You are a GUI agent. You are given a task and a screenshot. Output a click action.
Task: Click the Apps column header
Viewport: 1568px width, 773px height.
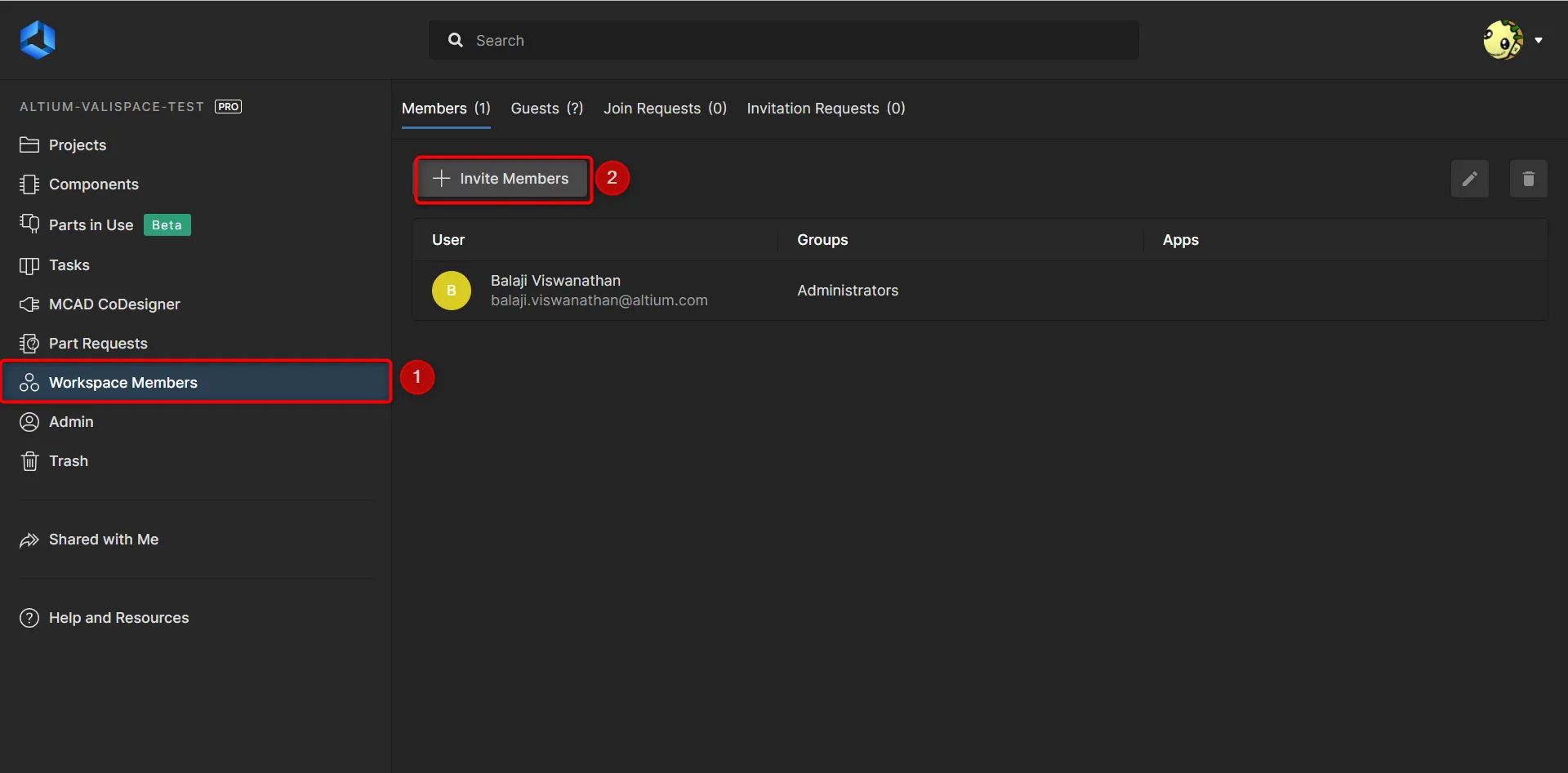coord(1181,240)
